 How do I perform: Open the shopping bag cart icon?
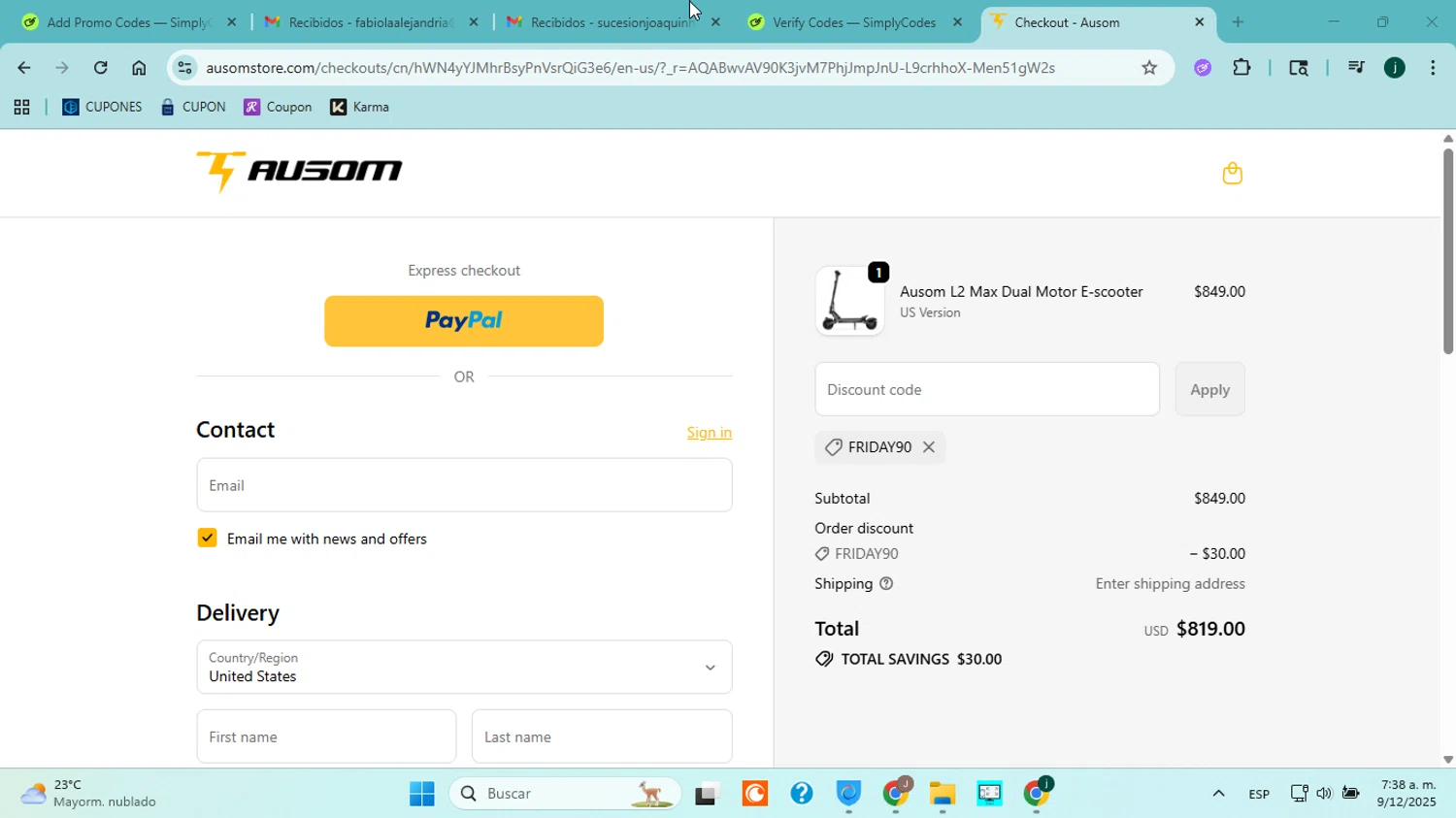pyautogui.click(x=1232, y=174)
